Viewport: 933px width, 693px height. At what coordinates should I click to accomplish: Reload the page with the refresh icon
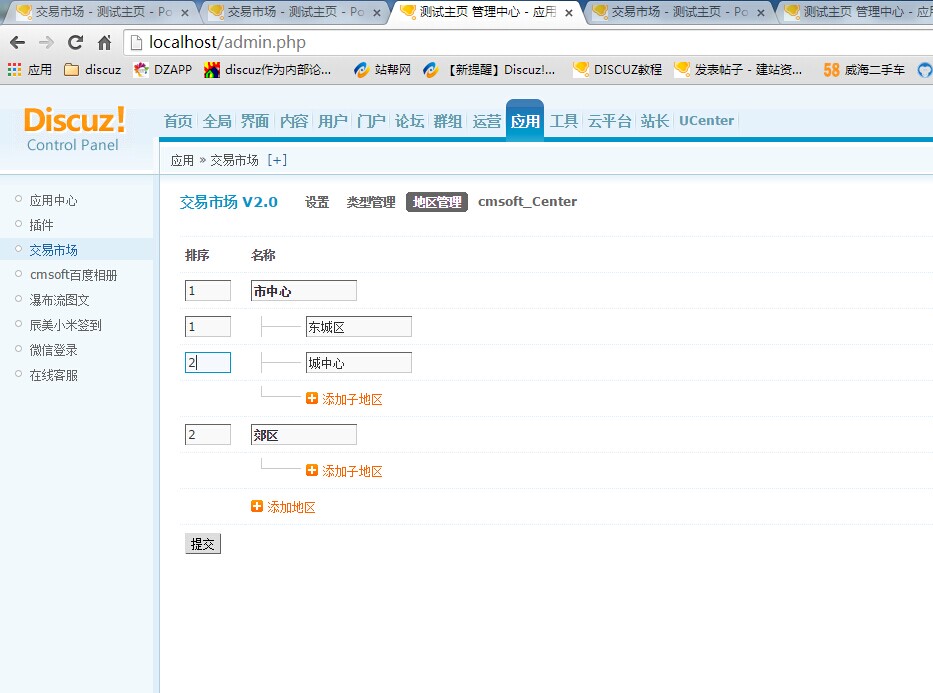pos(76,42)
